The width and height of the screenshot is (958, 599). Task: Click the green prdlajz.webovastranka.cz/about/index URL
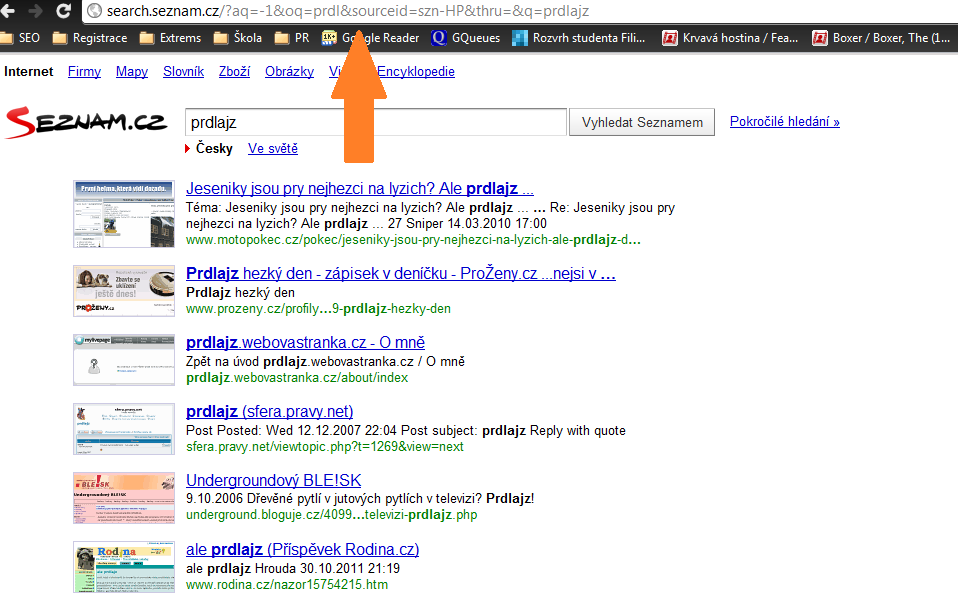(297, 378)
